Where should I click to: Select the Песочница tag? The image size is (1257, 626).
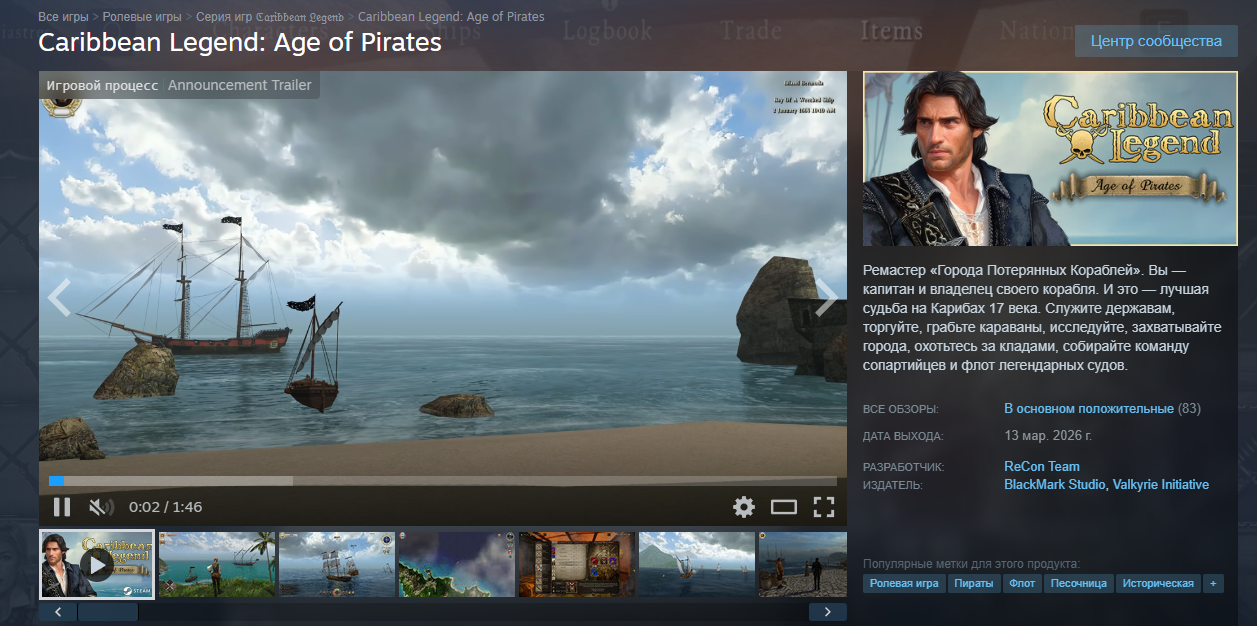pos(1079,583)
